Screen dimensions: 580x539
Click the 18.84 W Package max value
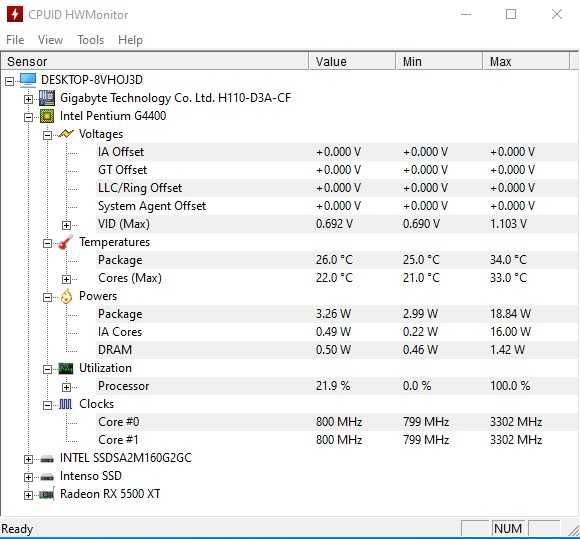click(510, 314)
